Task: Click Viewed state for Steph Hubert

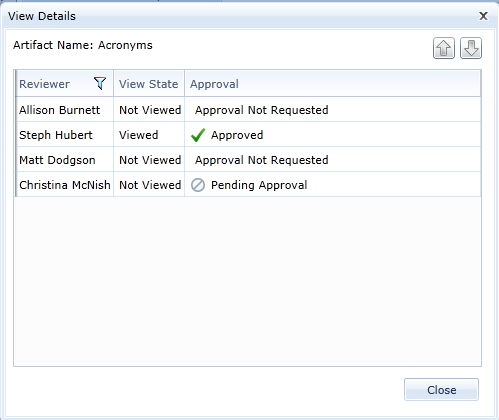Action: coord(139,135)
